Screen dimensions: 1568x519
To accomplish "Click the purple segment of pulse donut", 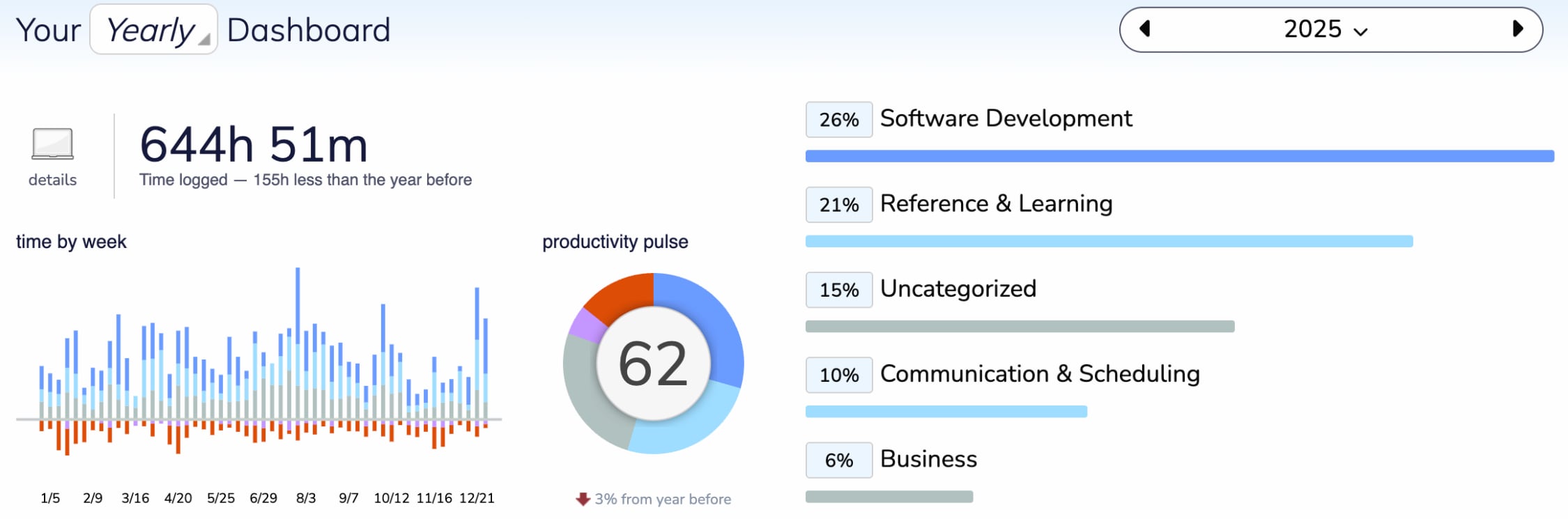I will (585, 326).
